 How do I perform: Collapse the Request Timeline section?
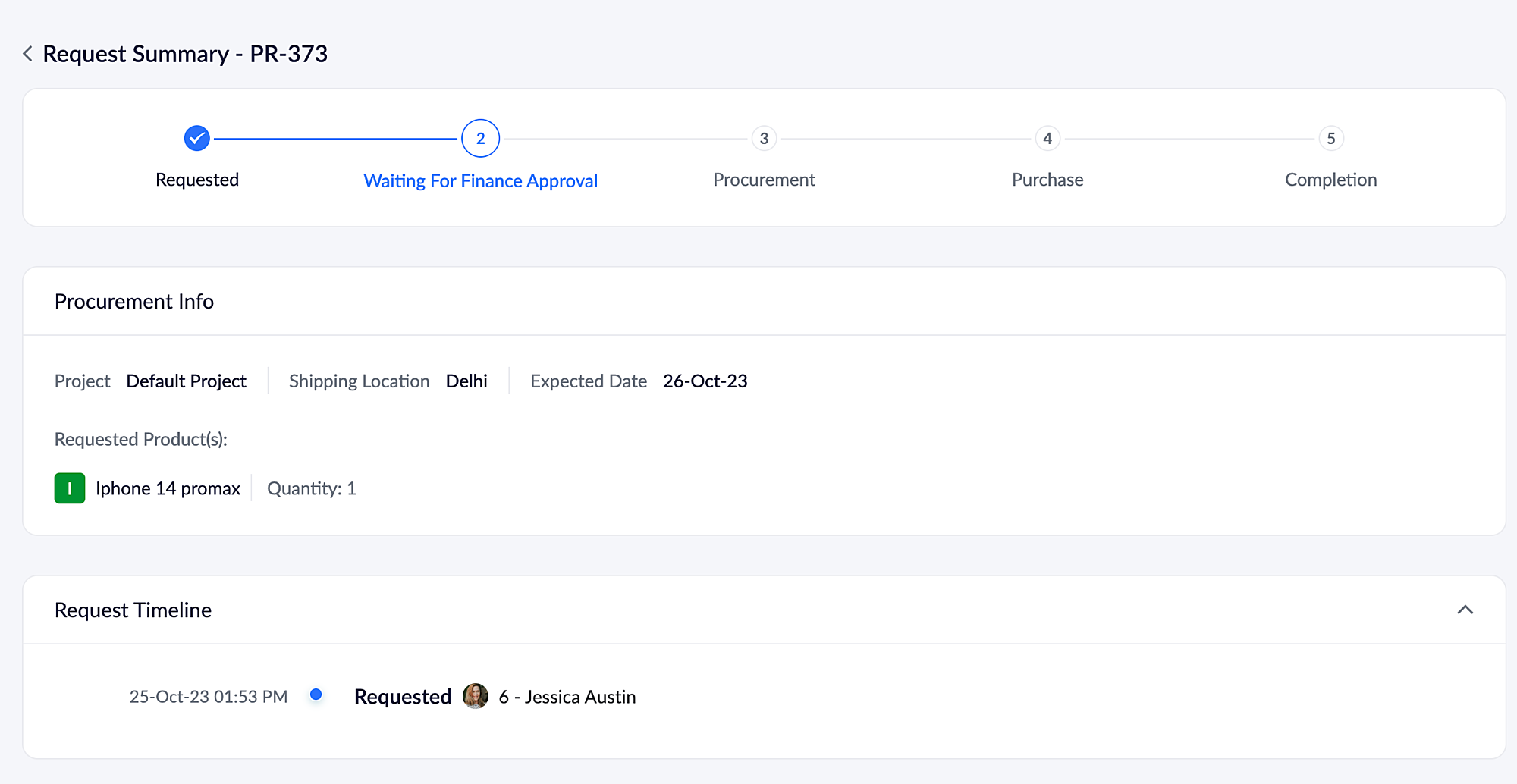tap(1465, 610)
